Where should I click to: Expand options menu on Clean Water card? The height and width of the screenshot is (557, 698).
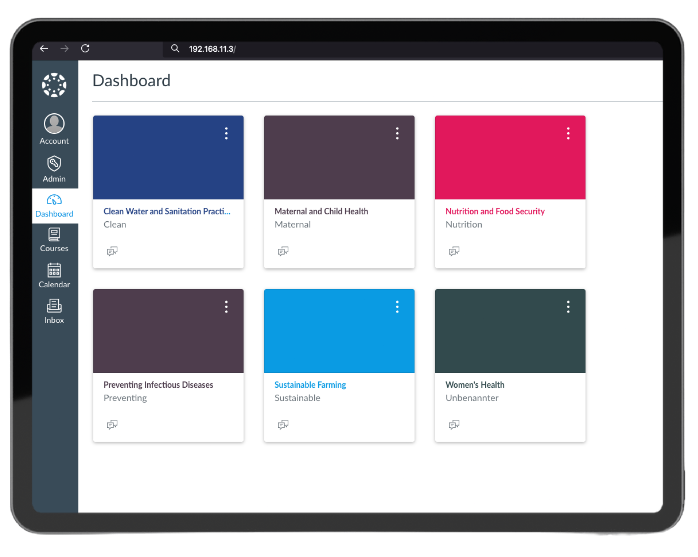tap(226, 133)
